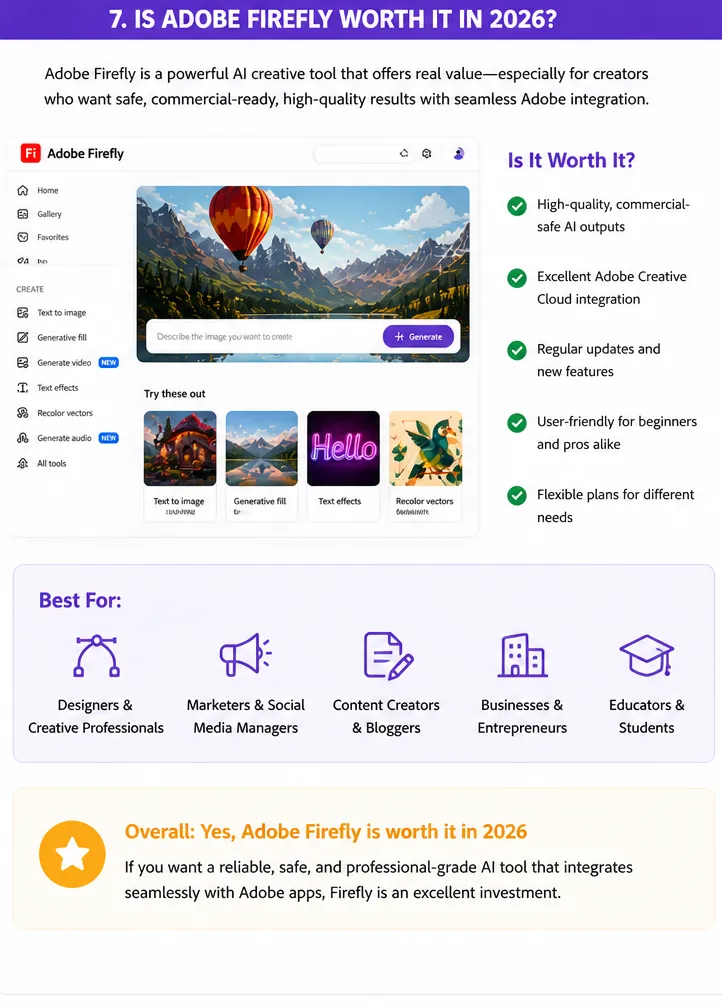
Task: Click the Home house icon
Action: [x=23, y=190]
